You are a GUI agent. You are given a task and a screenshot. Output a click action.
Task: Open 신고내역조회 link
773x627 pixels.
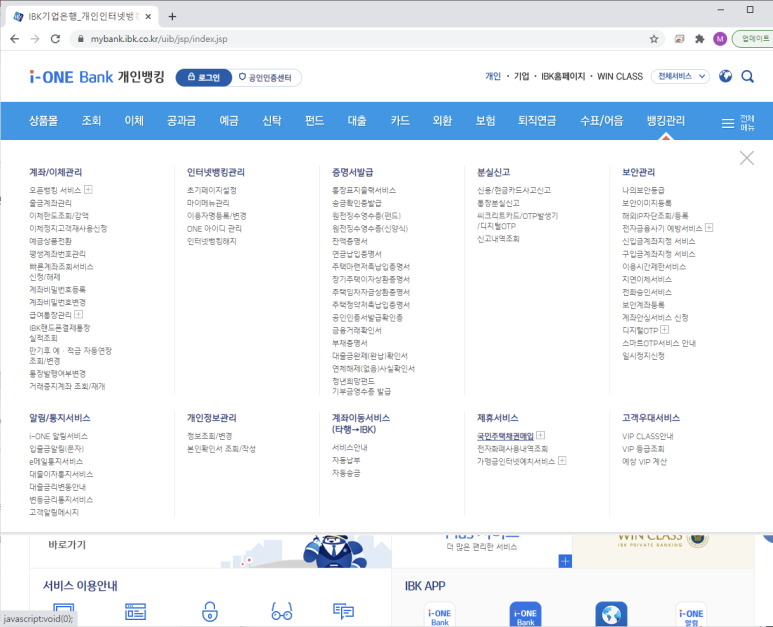[x=498, y=239]
